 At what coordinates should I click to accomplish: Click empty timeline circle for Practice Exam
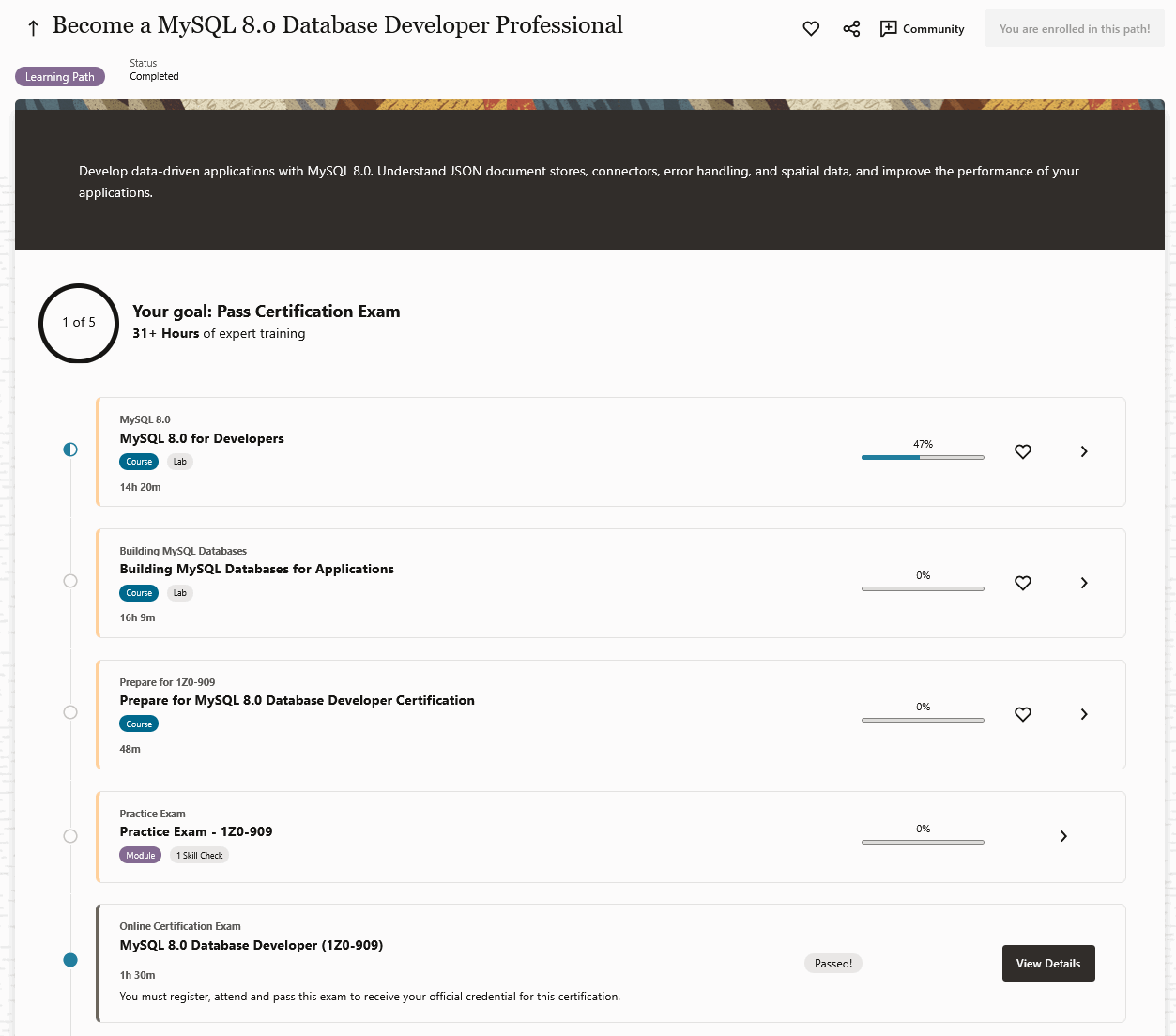tap(70, 836)
